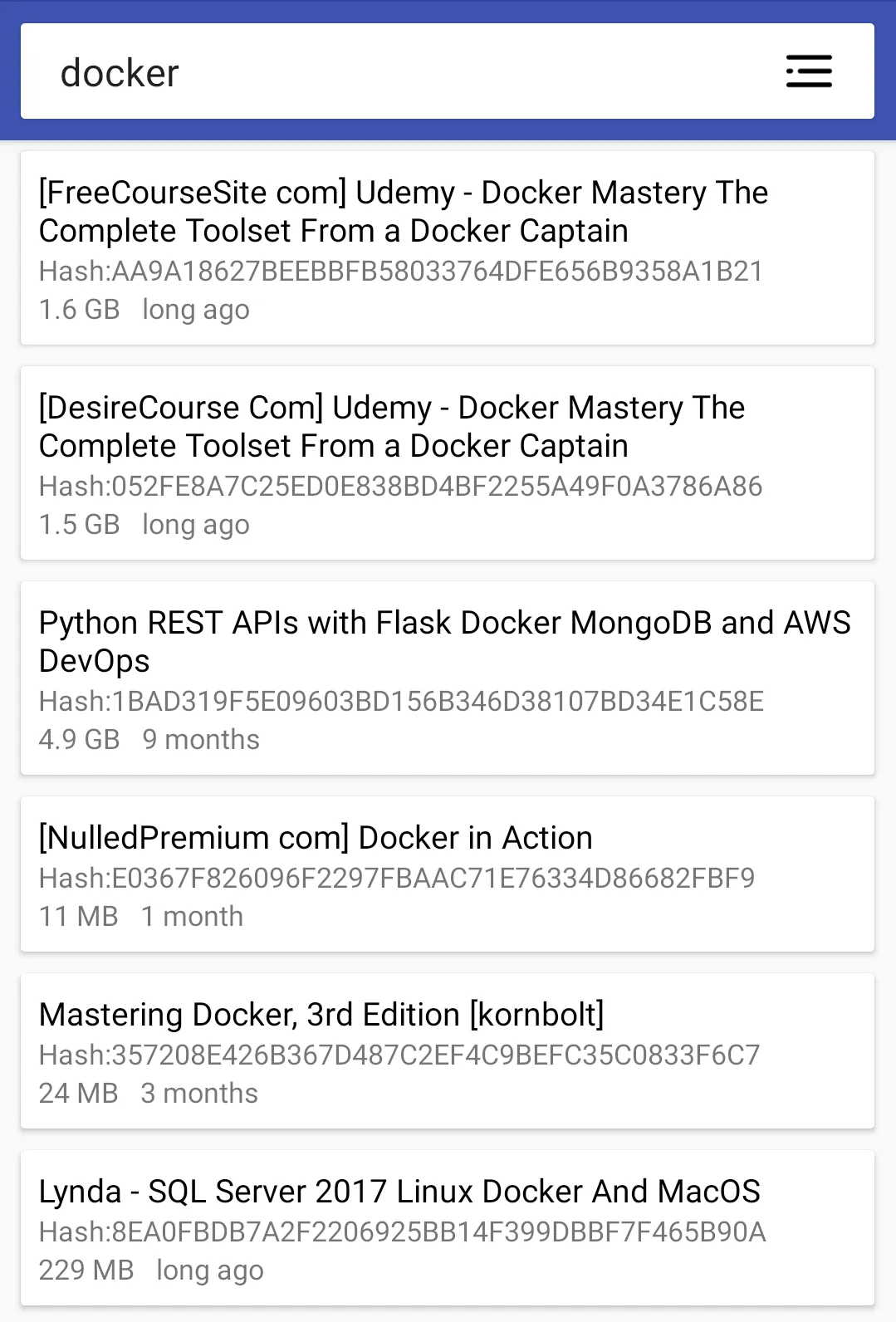The height and width of the screenshot is (1322, 896).
Task: Open the Lynda SQL Server 2017 result
Action: point(399,1190)
